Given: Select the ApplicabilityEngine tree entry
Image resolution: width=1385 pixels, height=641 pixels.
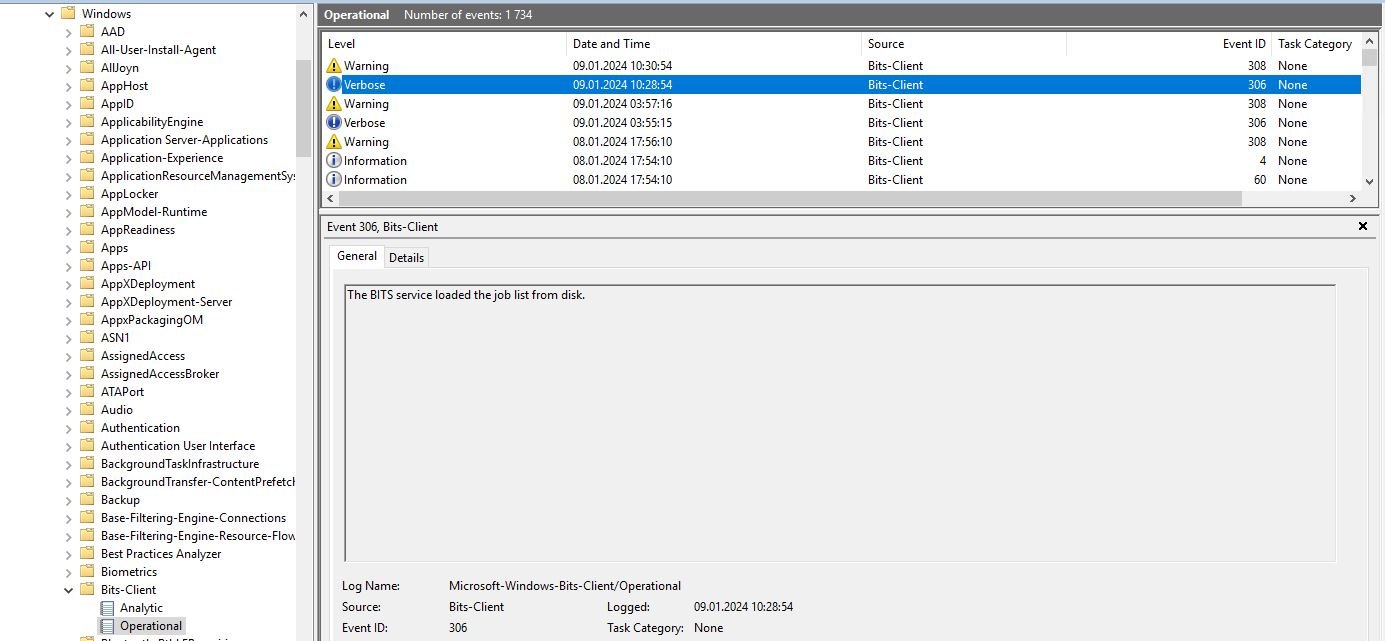Looking at the screenshot, I should (152, 122).
